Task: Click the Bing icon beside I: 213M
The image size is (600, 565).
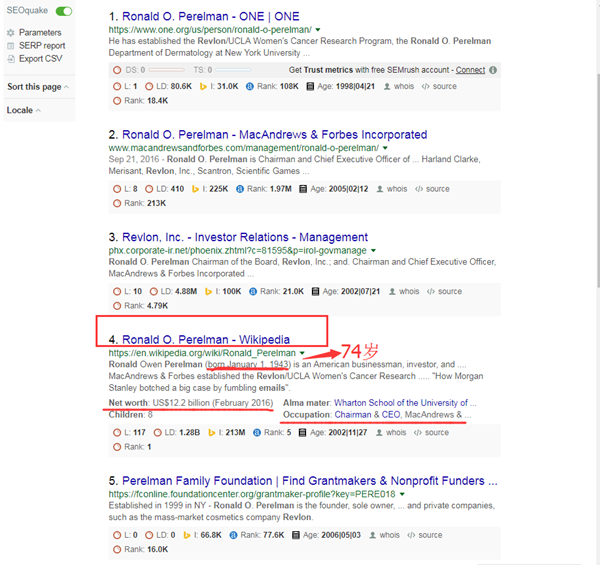Action: (x=211, y=433)
